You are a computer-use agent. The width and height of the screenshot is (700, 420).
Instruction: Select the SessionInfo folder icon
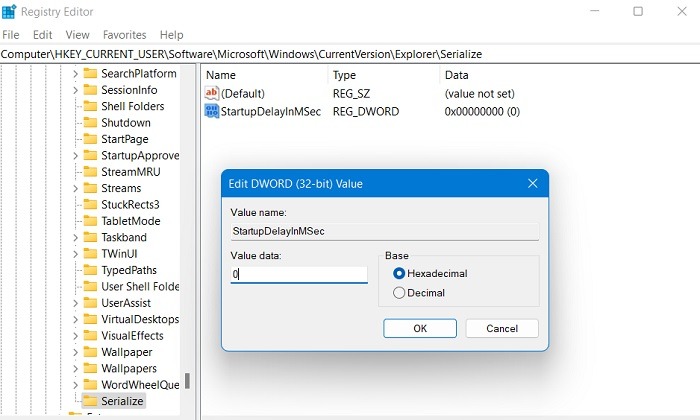pos(90,90)
